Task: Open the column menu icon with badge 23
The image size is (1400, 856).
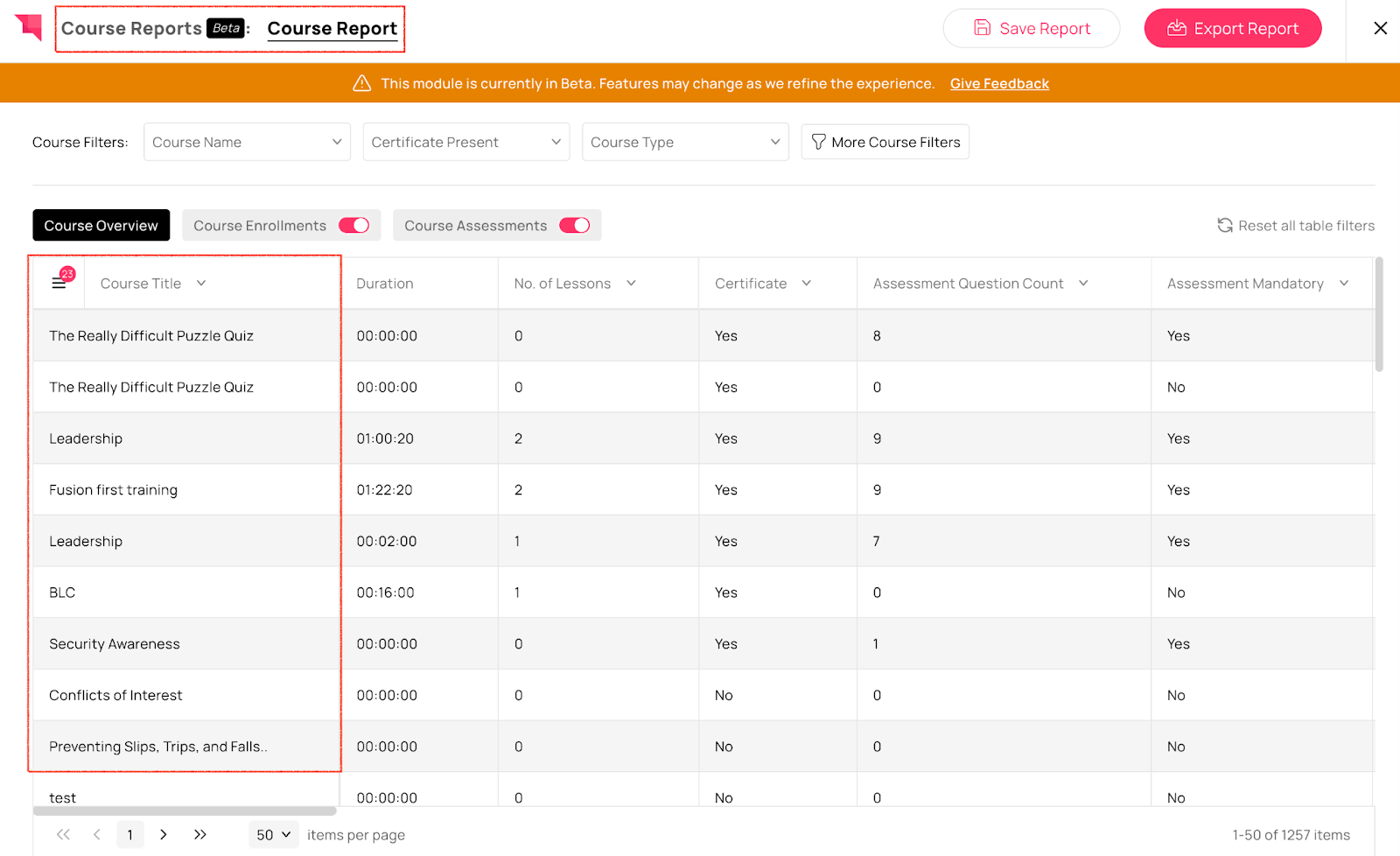Action: coord(59,283)
